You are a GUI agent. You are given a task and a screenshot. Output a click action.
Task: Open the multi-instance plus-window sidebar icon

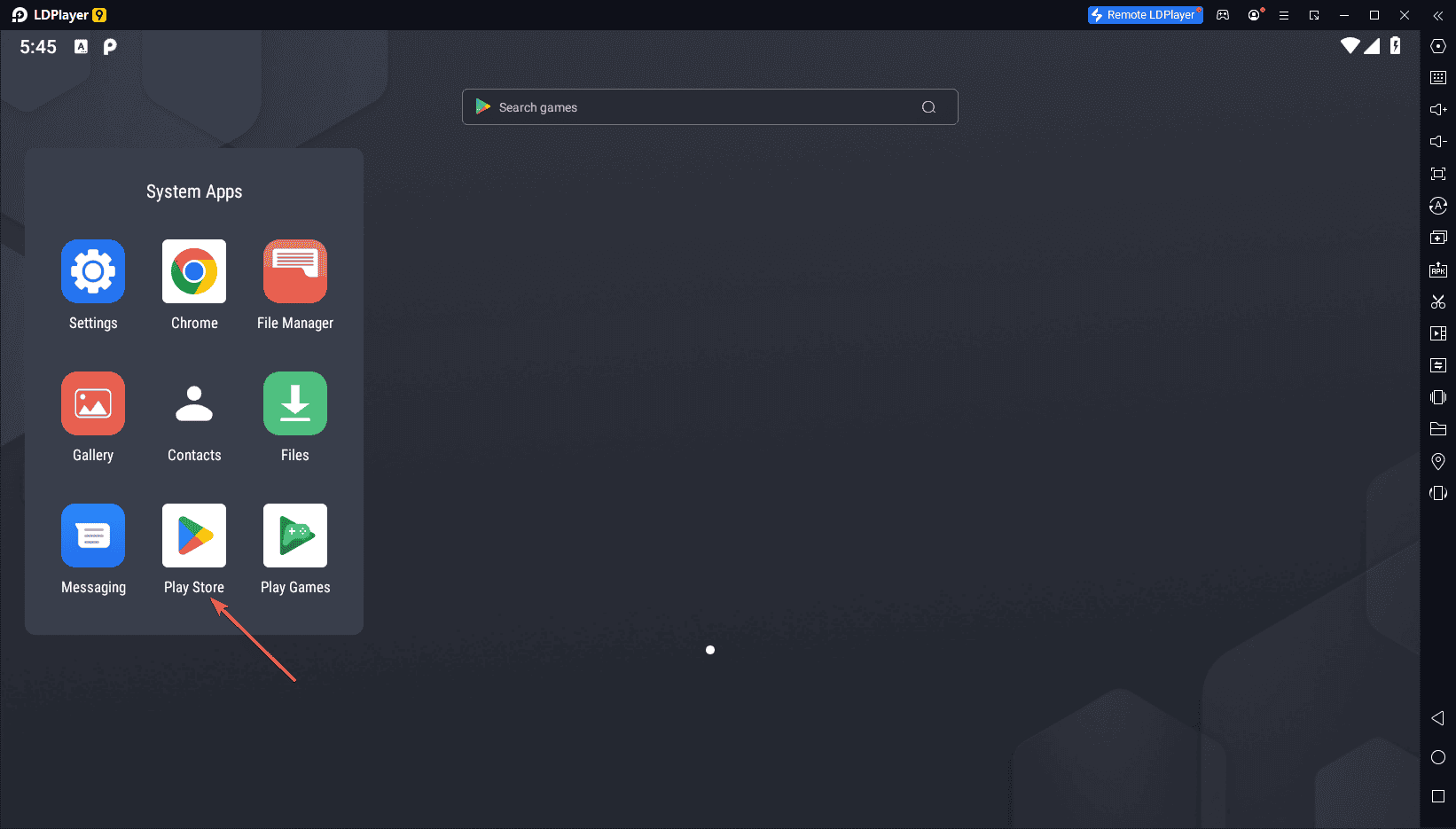tap(1438, 238)
